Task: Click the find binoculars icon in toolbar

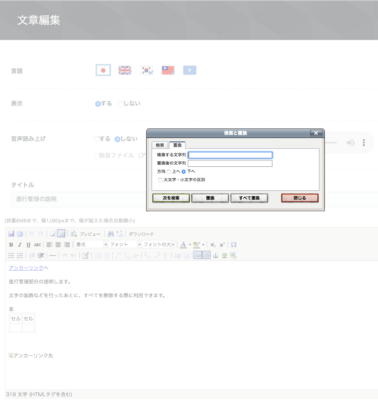Action: [x=111, y=234]
